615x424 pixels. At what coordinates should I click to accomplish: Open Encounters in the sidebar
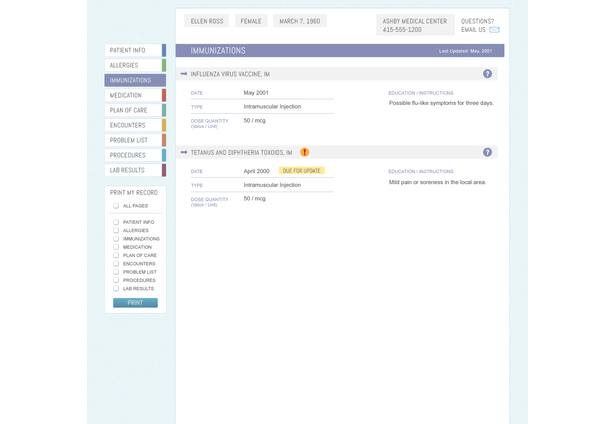coord(135,125)
